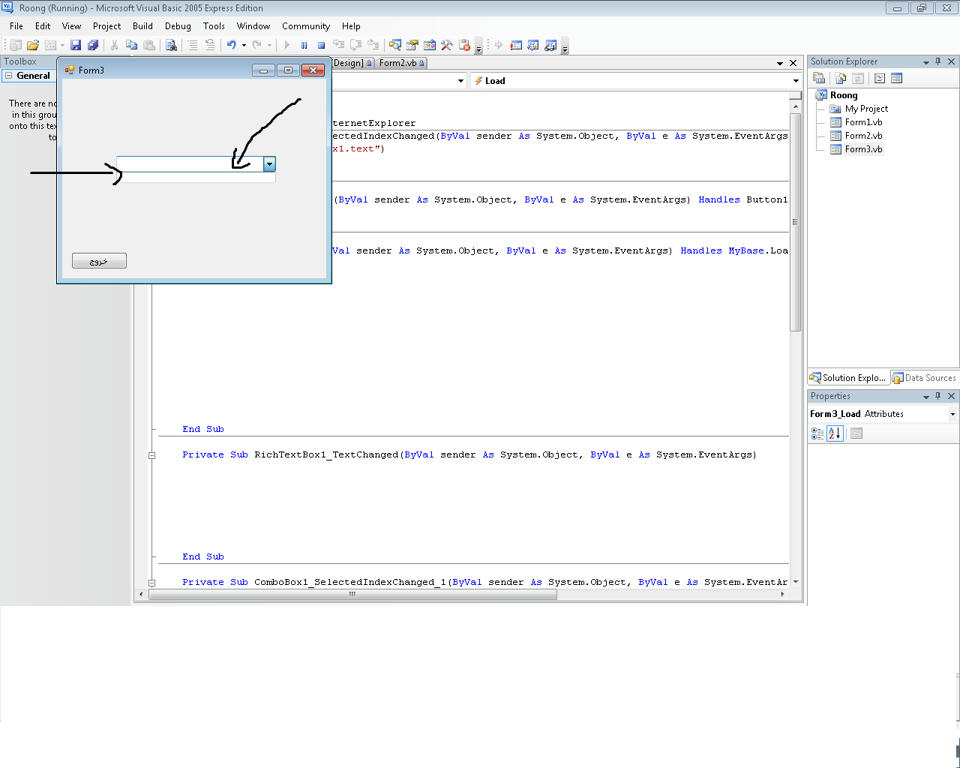Collapse the RichTextBox1_TextChanged sub outline
This screenshot has height=768, width=960.
152,455
